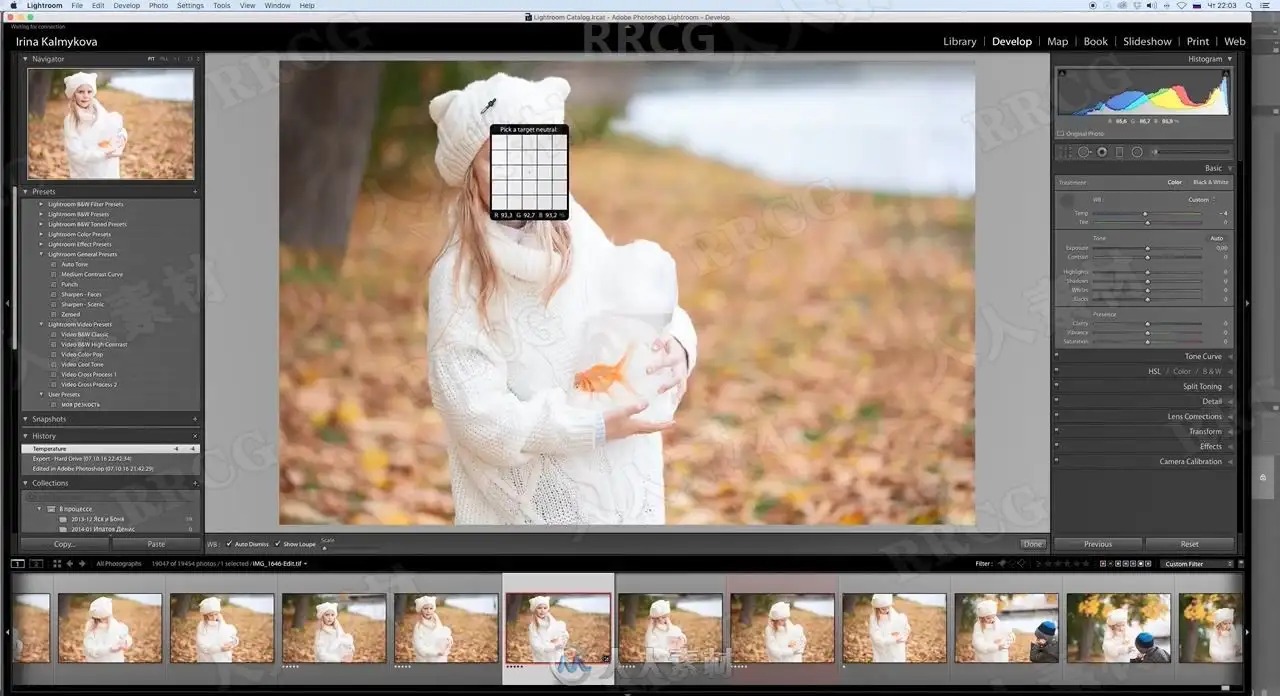Filter by flagged status flag icon
This screenshot has width=1280, height=696.
(1001, 564)
